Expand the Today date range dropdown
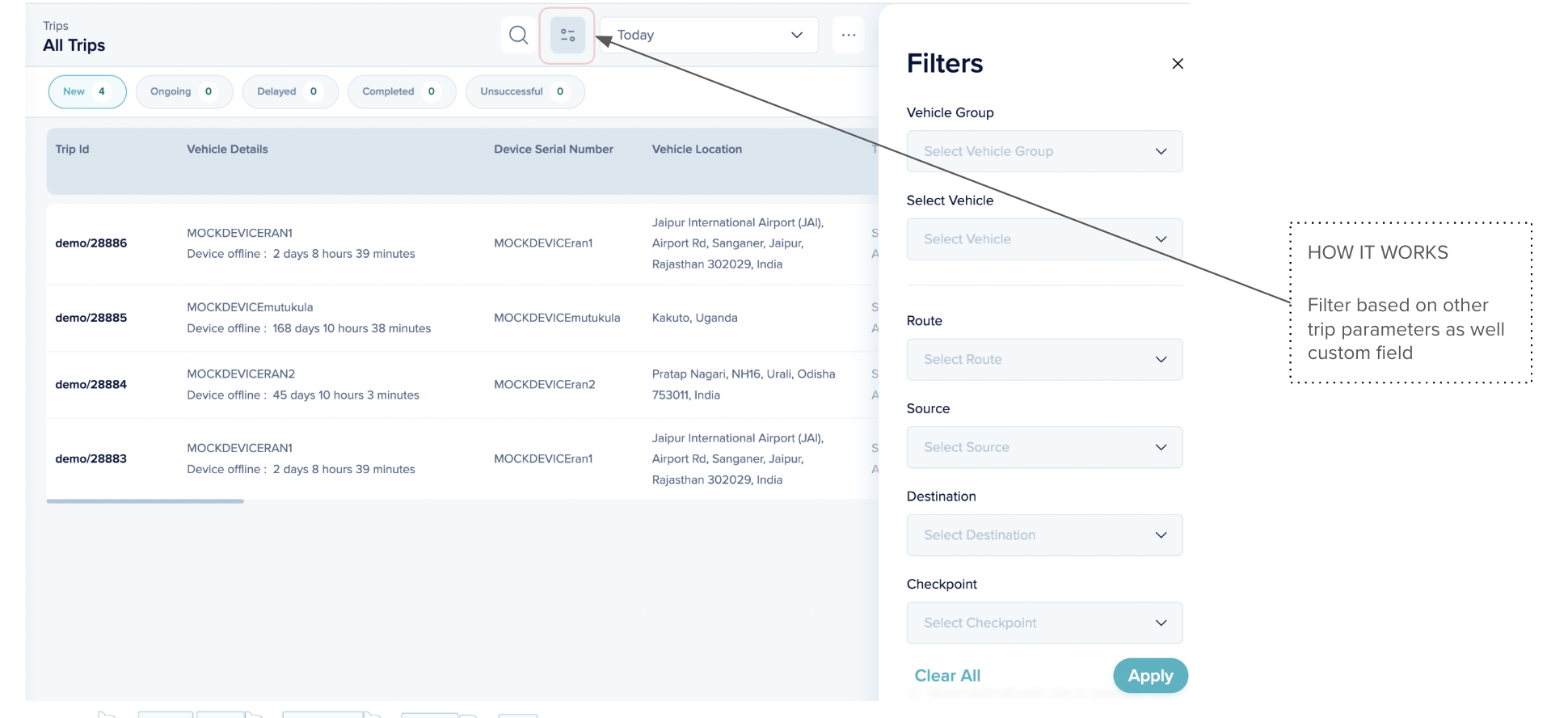The height and width of the screenshot is (718, 1568). click(709, 36)
